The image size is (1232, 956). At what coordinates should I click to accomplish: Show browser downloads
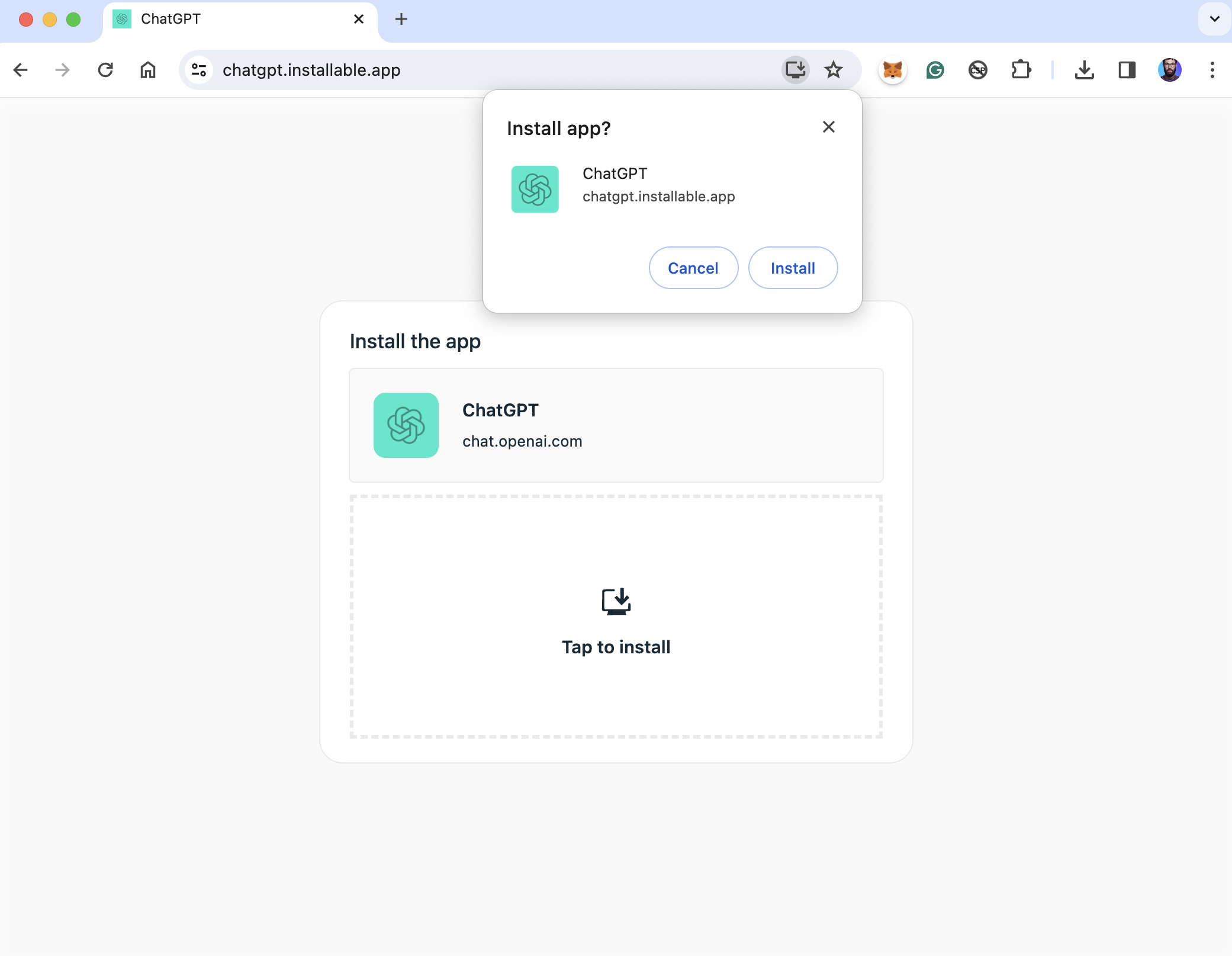click(x=1085, y=70)
